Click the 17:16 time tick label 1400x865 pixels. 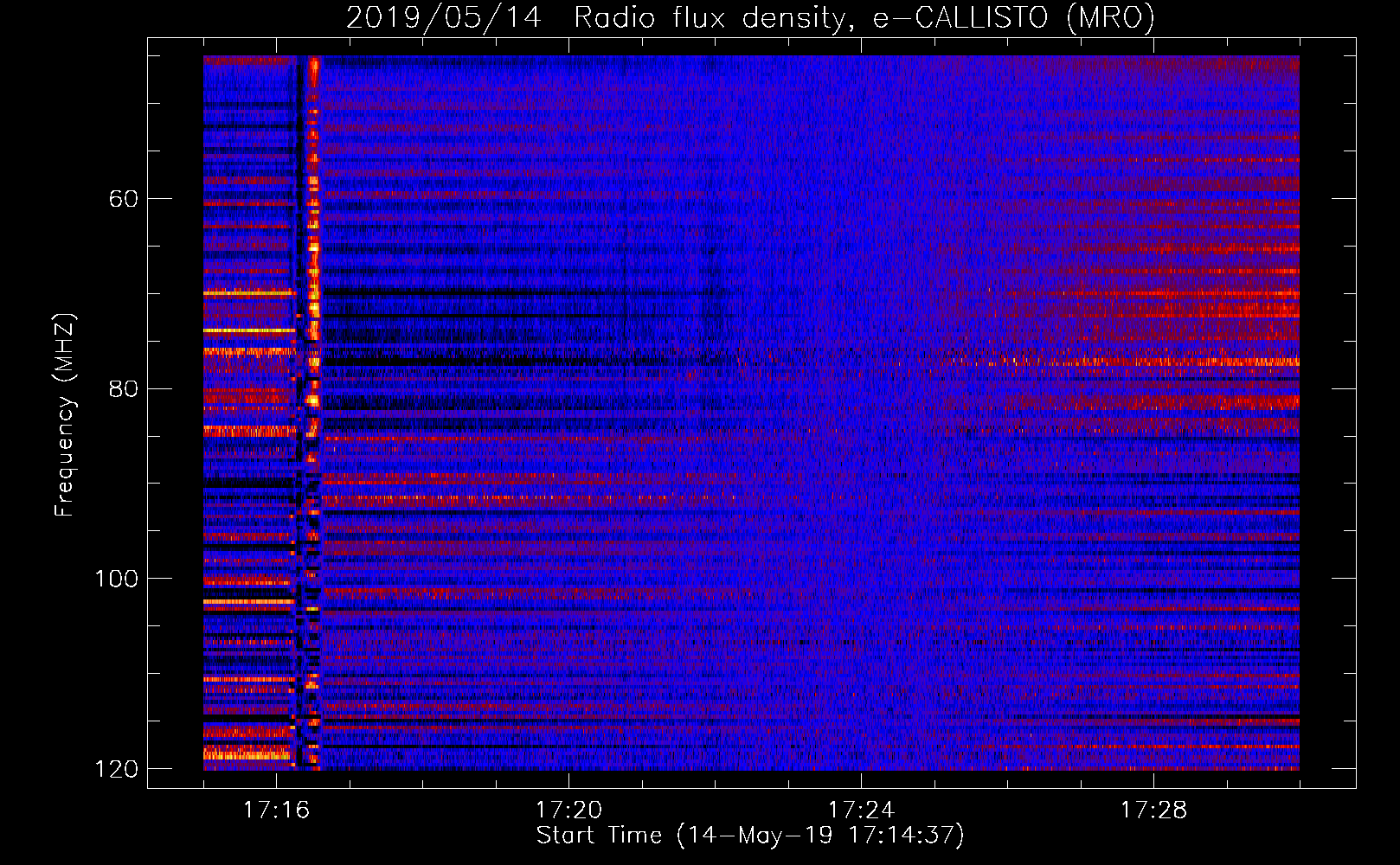coord(276,811)
